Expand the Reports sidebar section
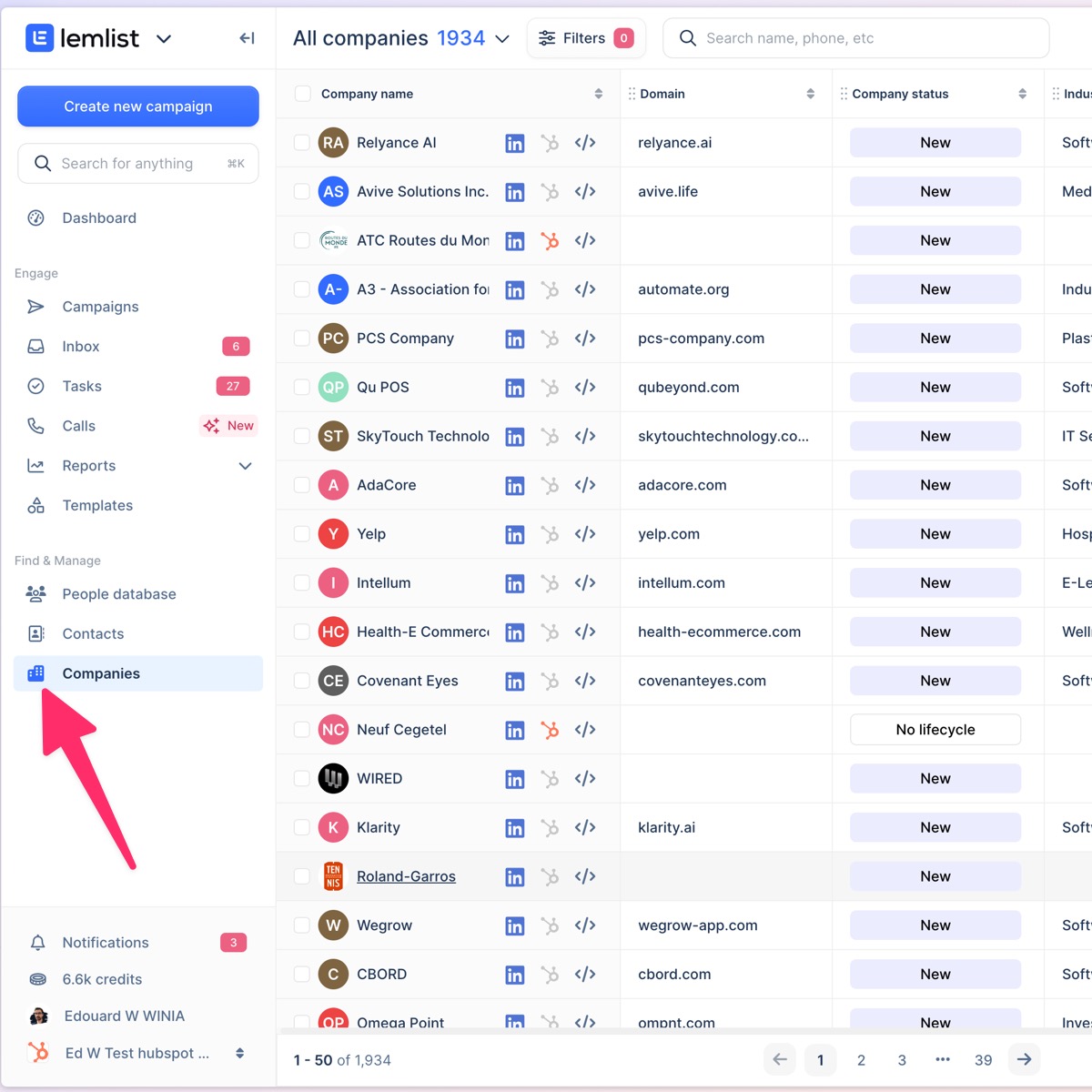This screenshot has height=1092, width=1092. tap(245, 465)
